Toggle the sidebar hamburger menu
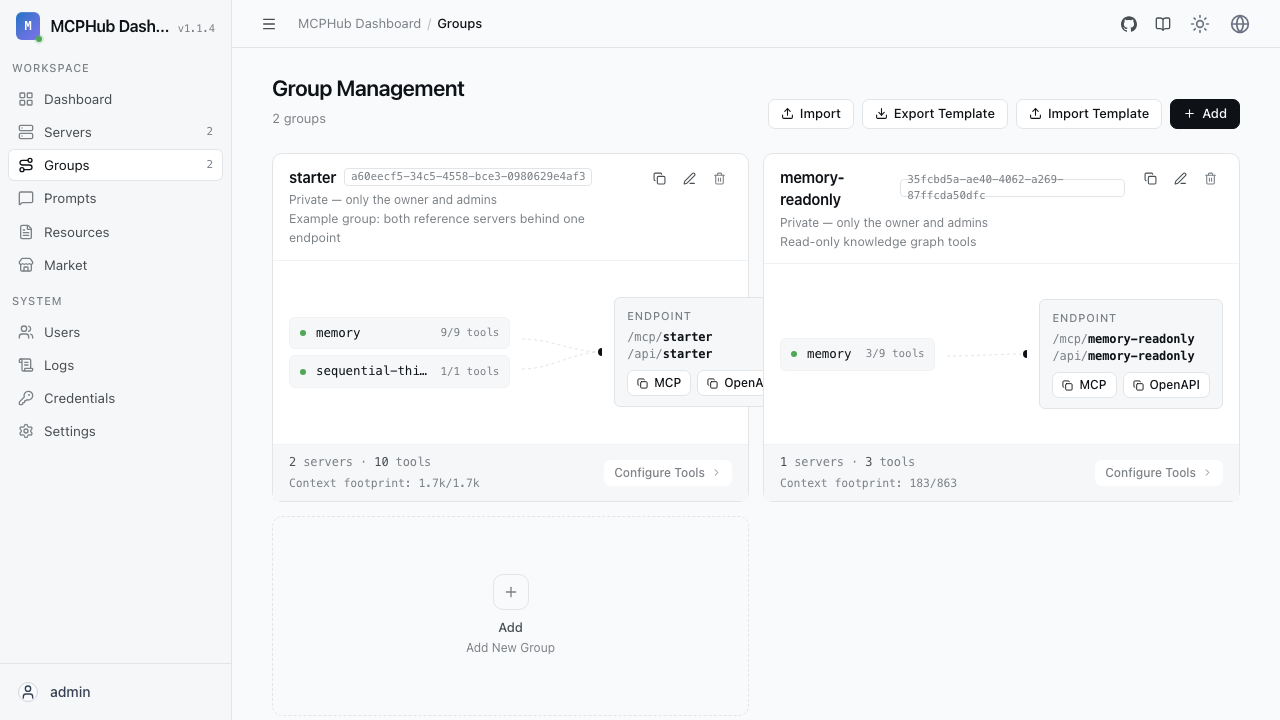The height and width of the screenshot is (720, 1280). point(269,24)
